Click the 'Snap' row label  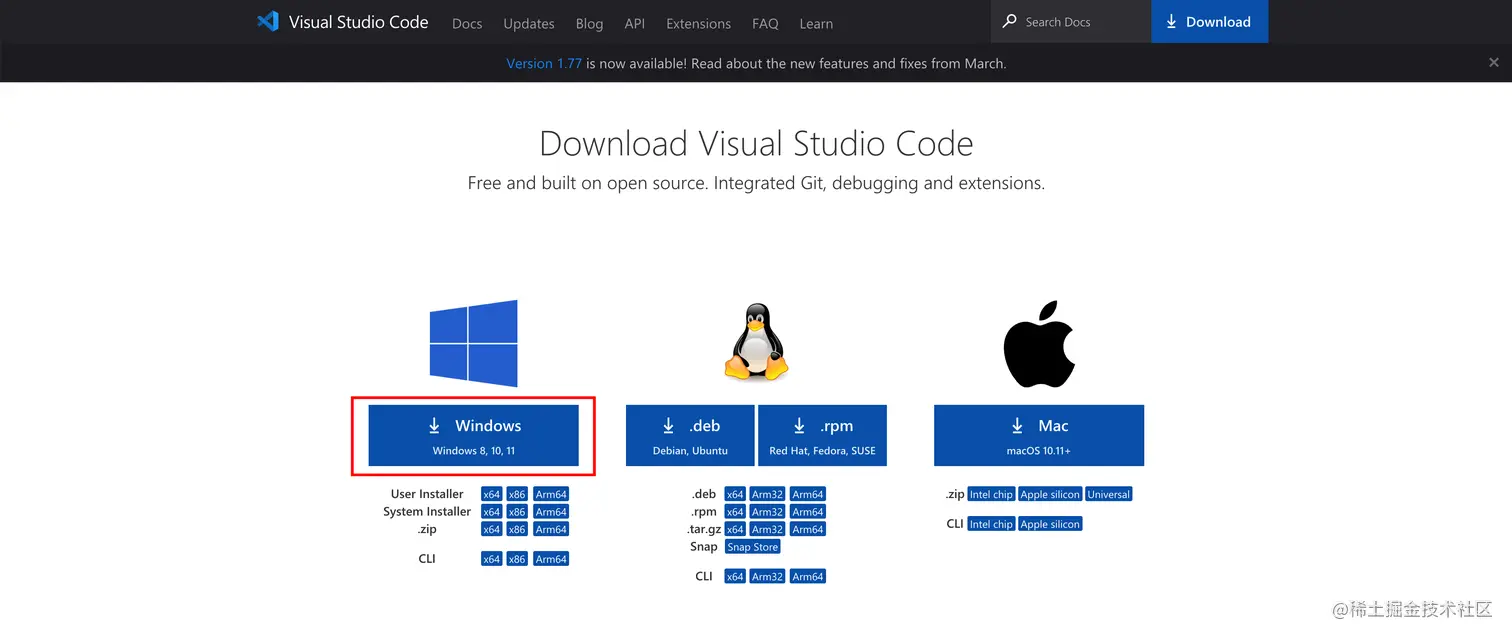tap(704, 547)
